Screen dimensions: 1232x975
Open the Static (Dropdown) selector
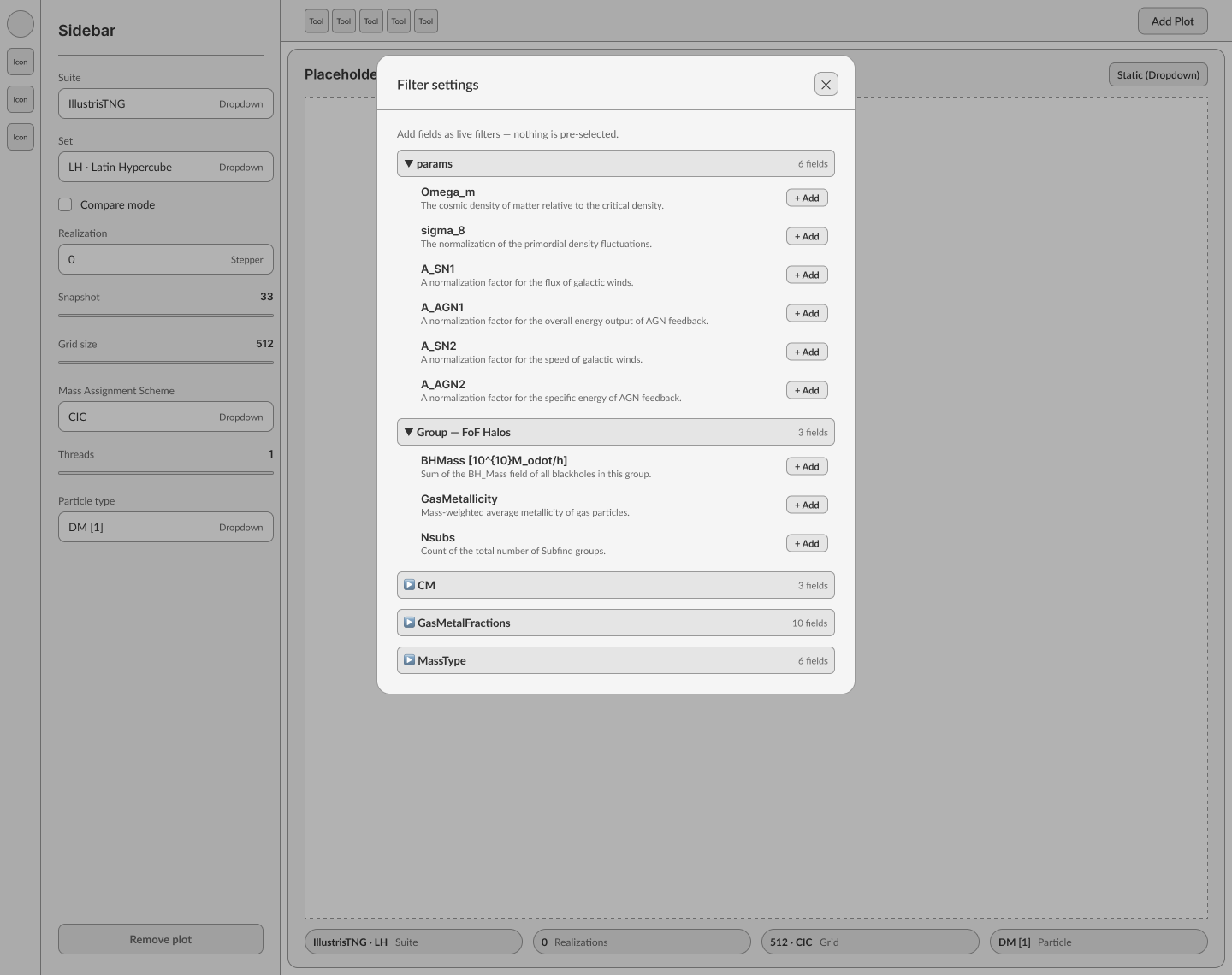point(1158,74)
